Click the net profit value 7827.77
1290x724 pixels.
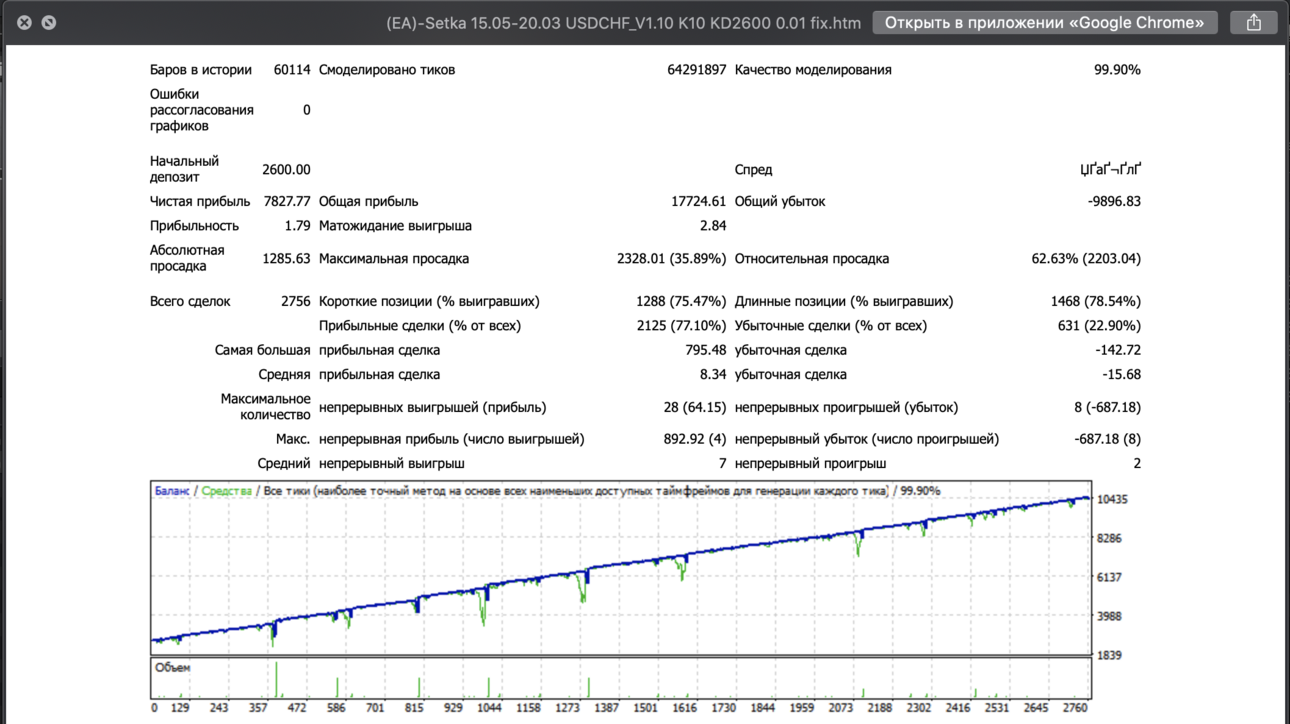click(287, 202)
